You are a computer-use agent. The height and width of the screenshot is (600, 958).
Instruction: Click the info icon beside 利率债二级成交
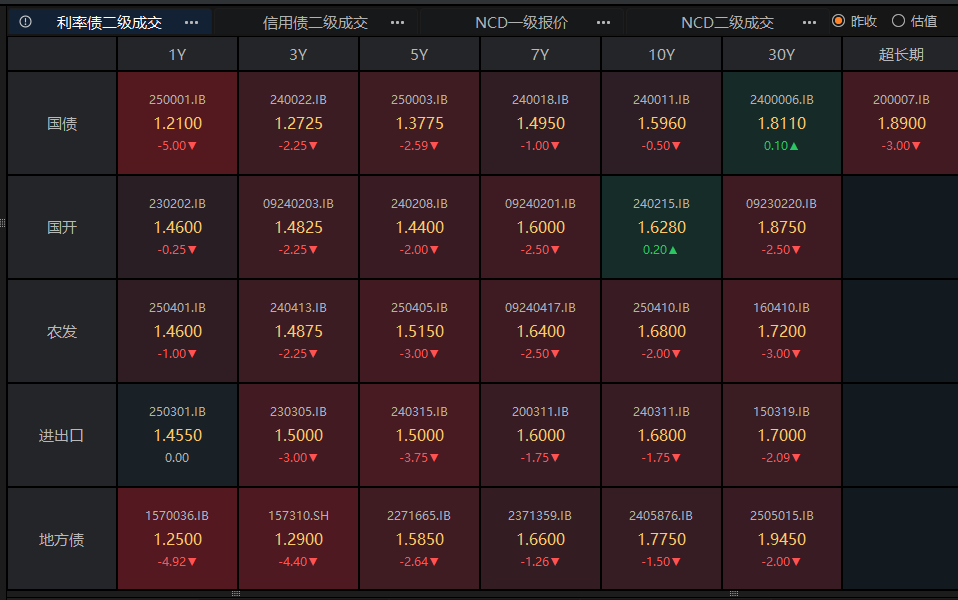(x=25, y=22)
